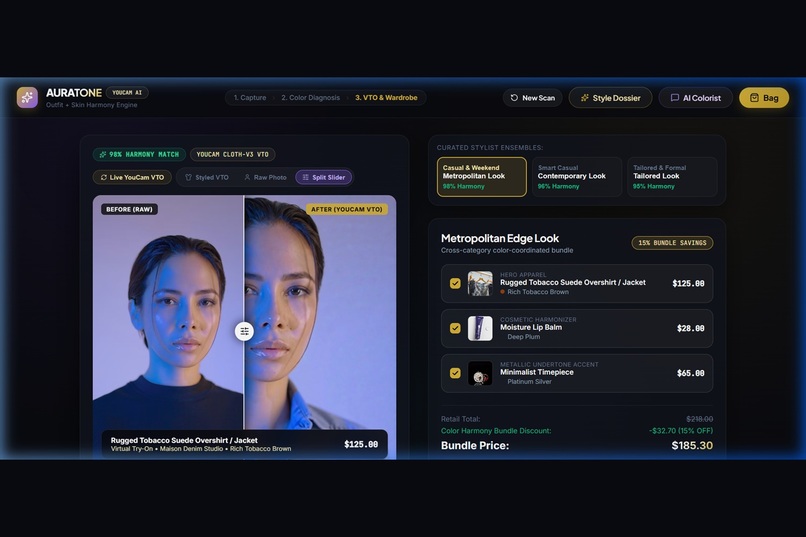Click the Style Dossier sparkle icon
The width and height of the screenshot is (806, 537).
click(584, 98)
